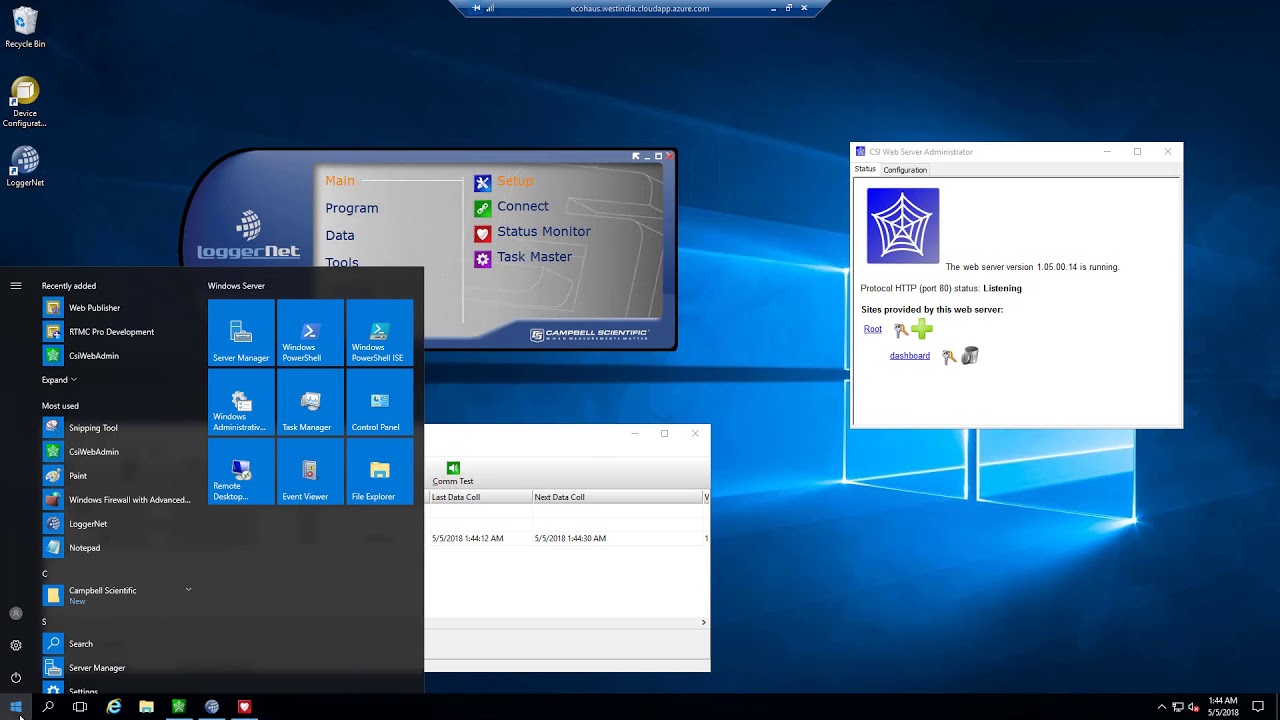Select Data category in LoggerNet launcher
Viewport: 1280px width, 720px height.
340,235
